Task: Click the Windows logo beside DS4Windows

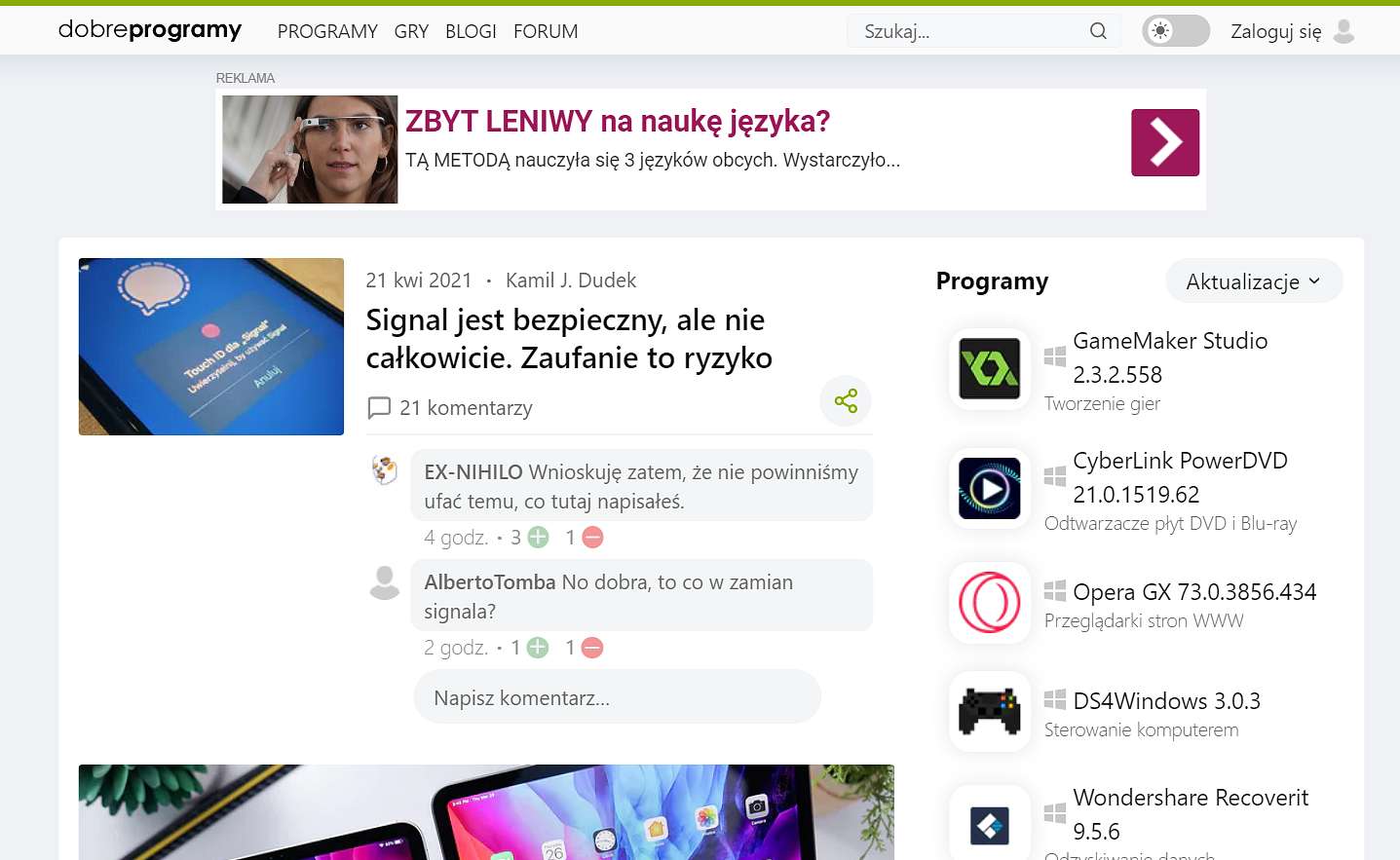Action: pyautogui.click(x=1055, y=699)
